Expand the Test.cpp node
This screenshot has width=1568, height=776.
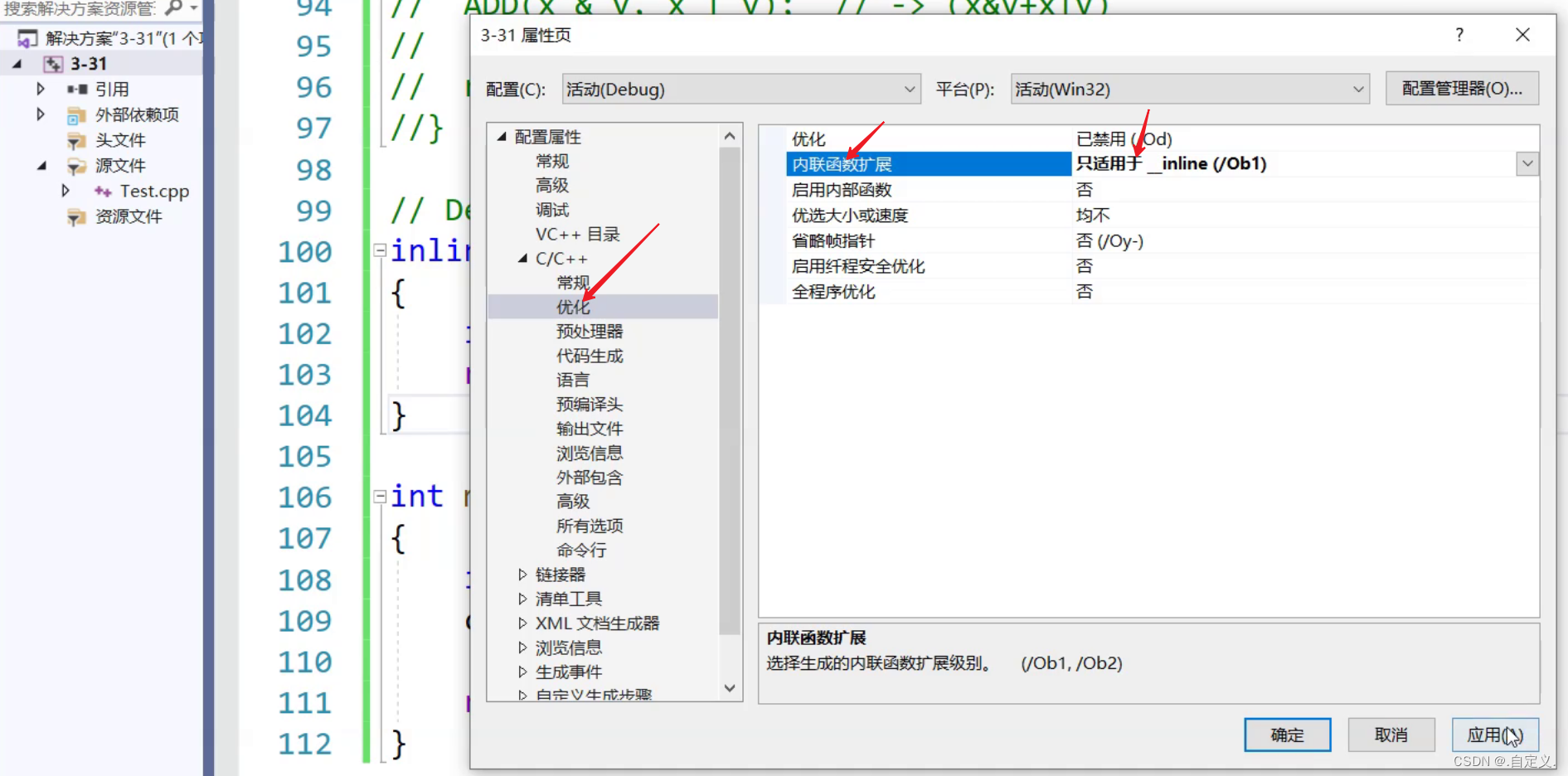click(x=66, y=191)
